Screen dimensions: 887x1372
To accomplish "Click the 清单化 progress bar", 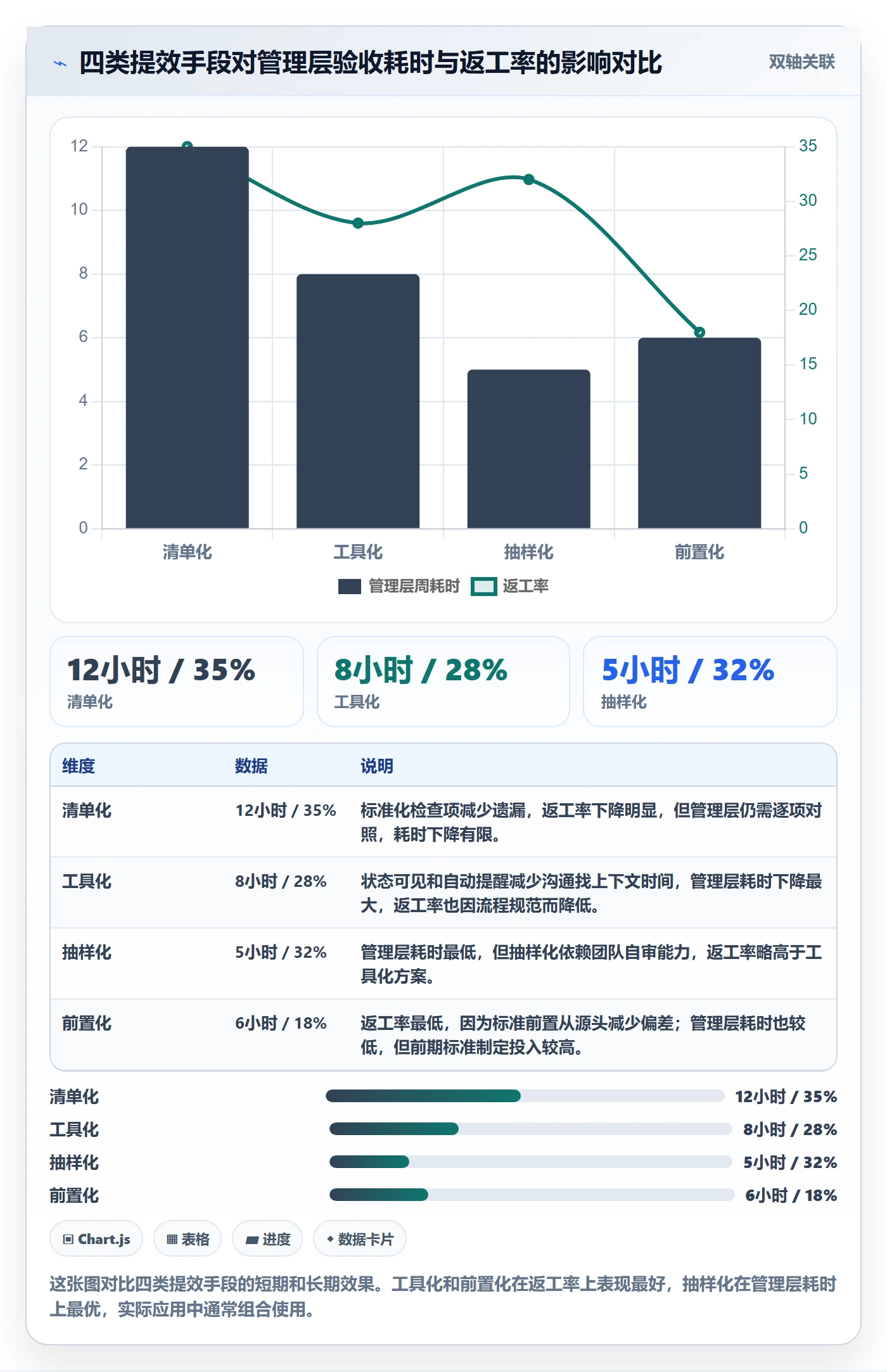I will (525, 1096).
